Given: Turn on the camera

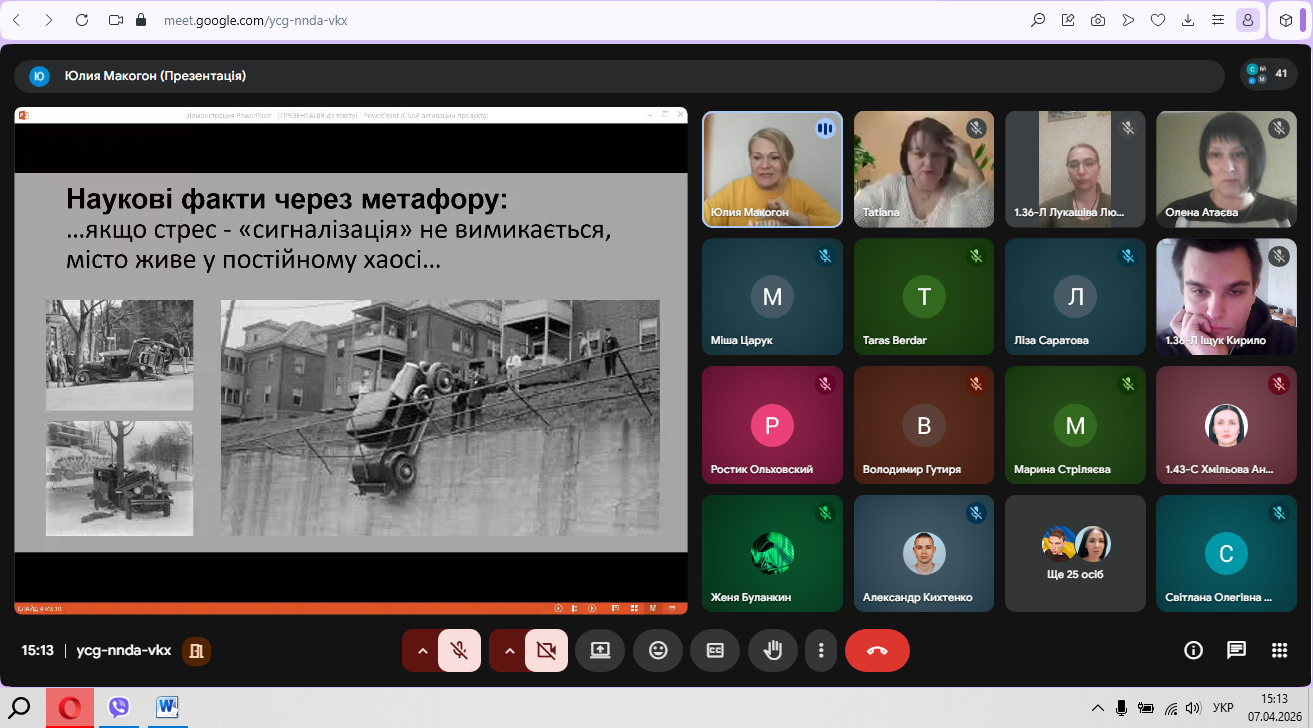Looking at the screenshot, I should pyautogui.click(x=546, y=650).
